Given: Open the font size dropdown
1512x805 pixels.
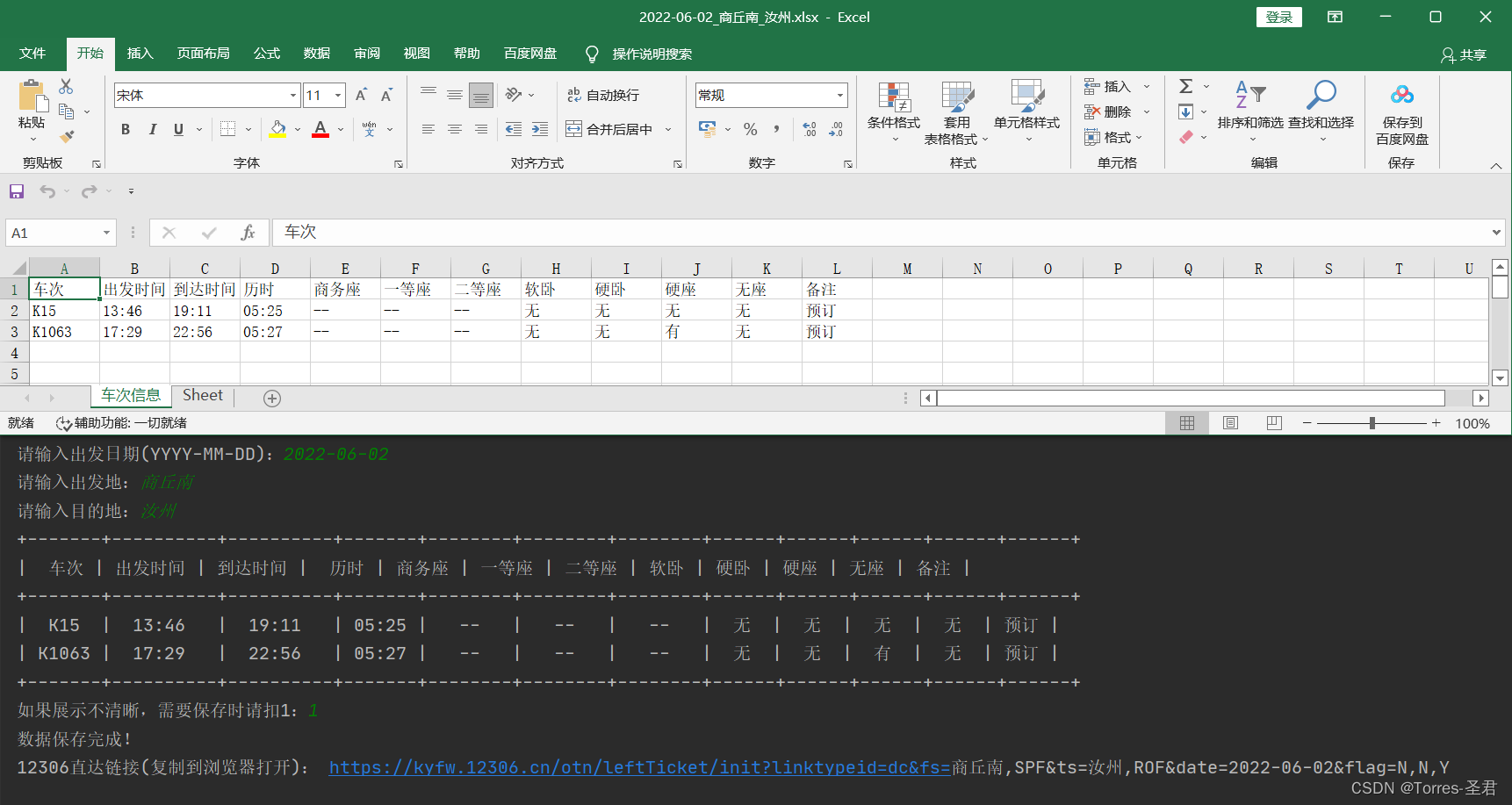Looking at the screenshot, I should tap(338, 95).
